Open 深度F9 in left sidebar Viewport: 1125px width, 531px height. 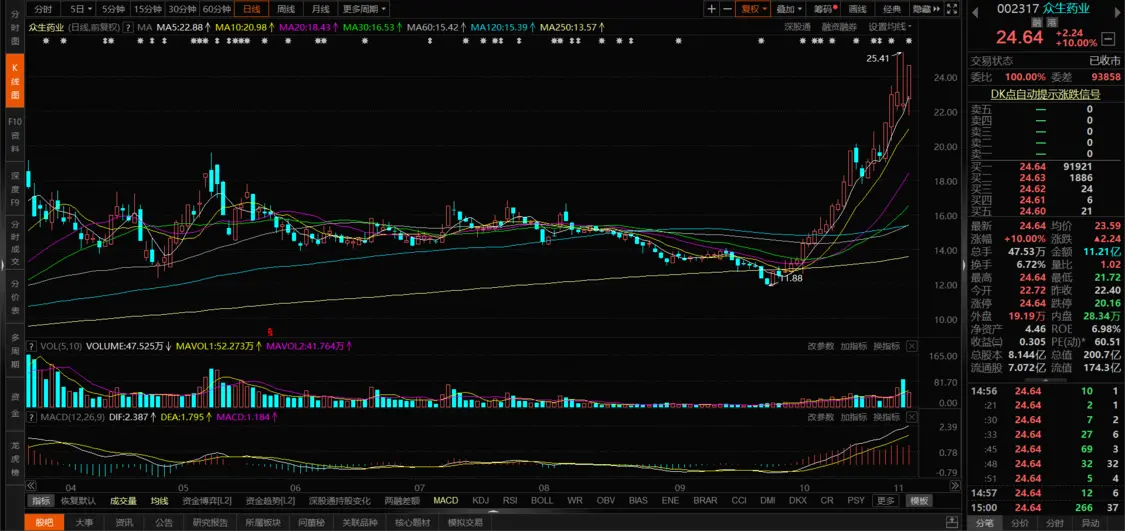click(x=15, y=187)
